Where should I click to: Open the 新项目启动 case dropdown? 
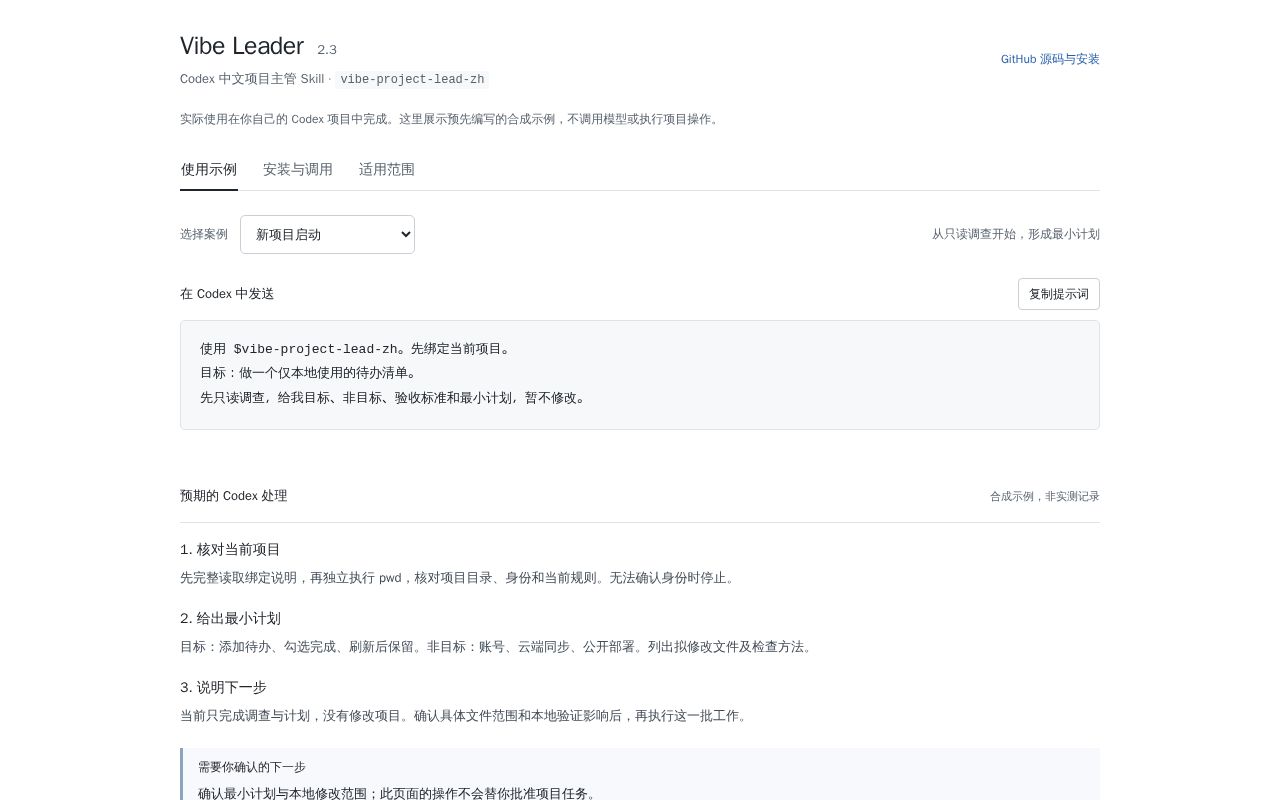(327, 234)
